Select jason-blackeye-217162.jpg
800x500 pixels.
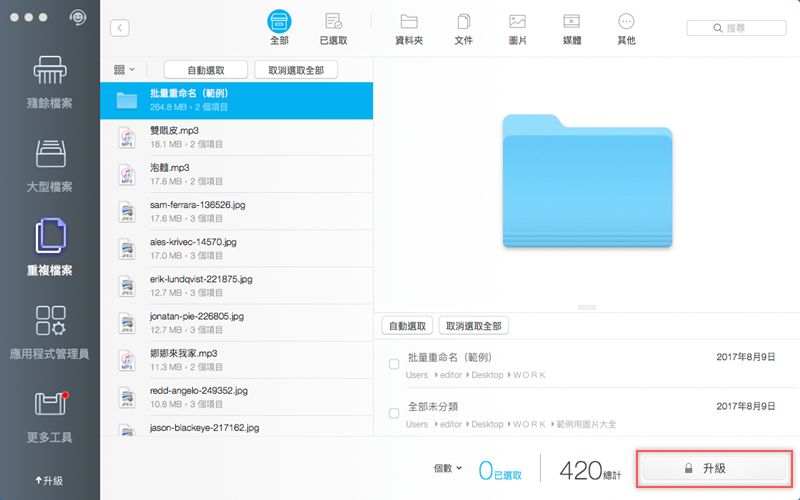[236, 427]
